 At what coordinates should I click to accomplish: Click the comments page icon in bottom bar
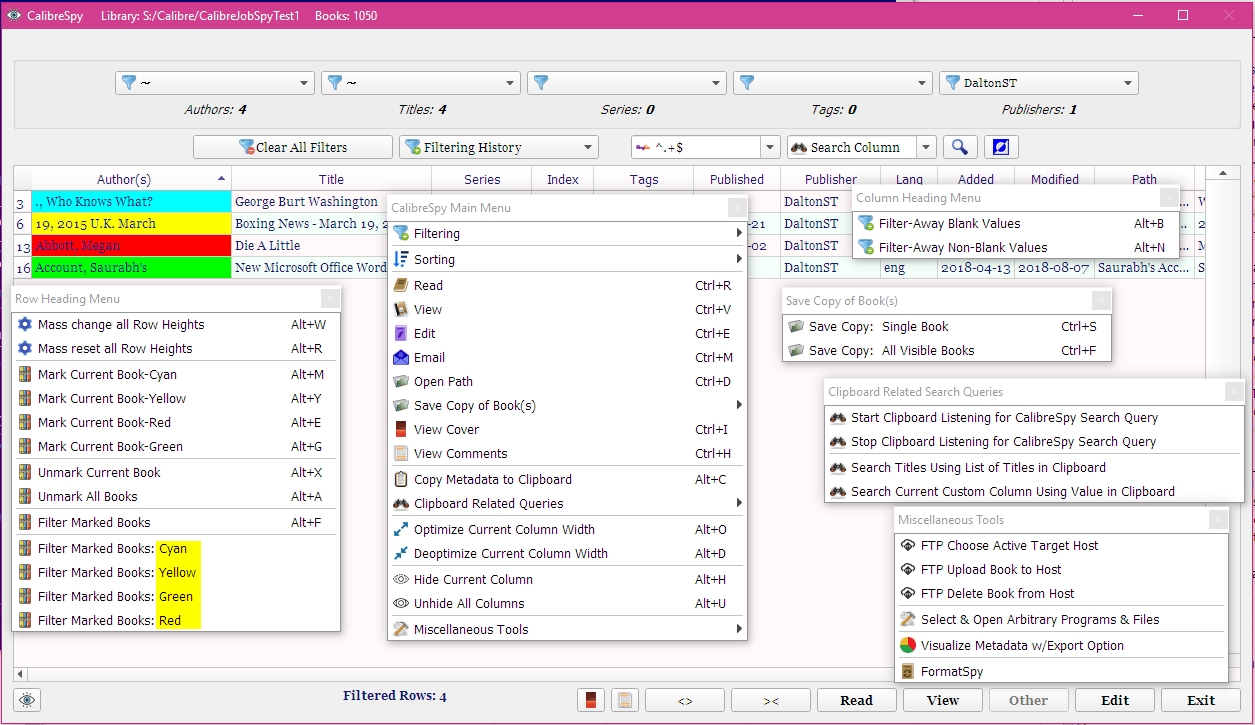(x=625, y=700)
